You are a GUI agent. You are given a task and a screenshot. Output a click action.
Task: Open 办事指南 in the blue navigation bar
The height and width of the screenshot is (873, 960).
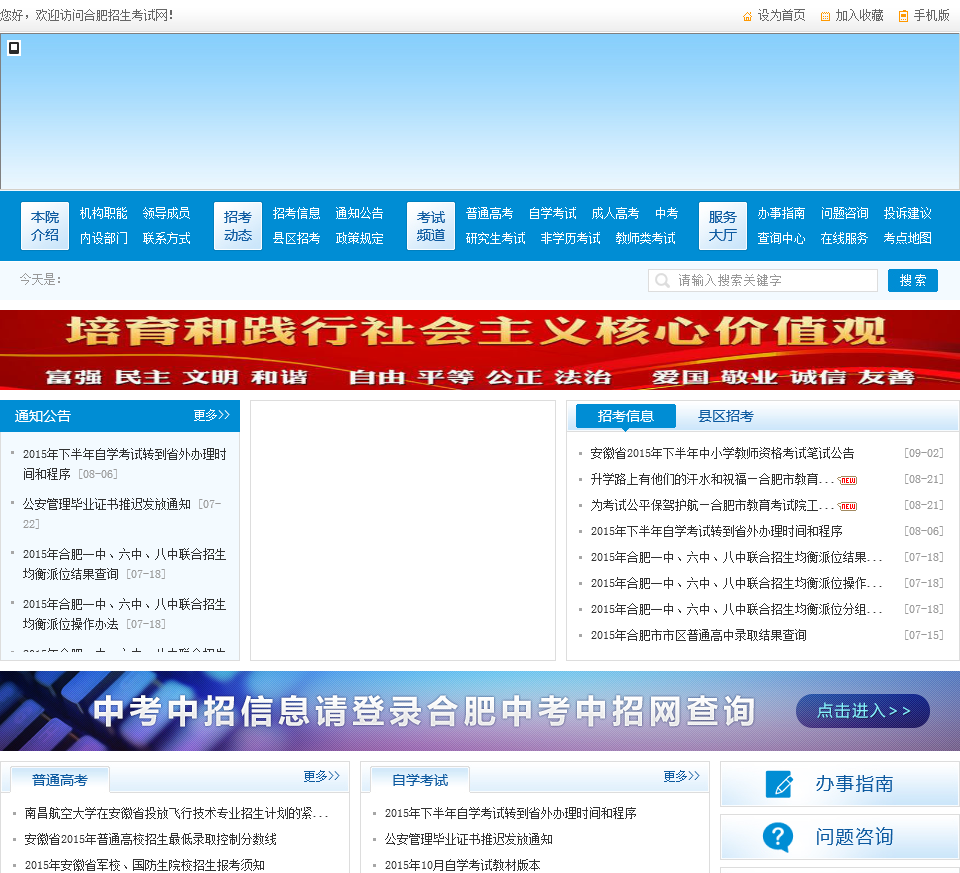(x=781, y=213)
